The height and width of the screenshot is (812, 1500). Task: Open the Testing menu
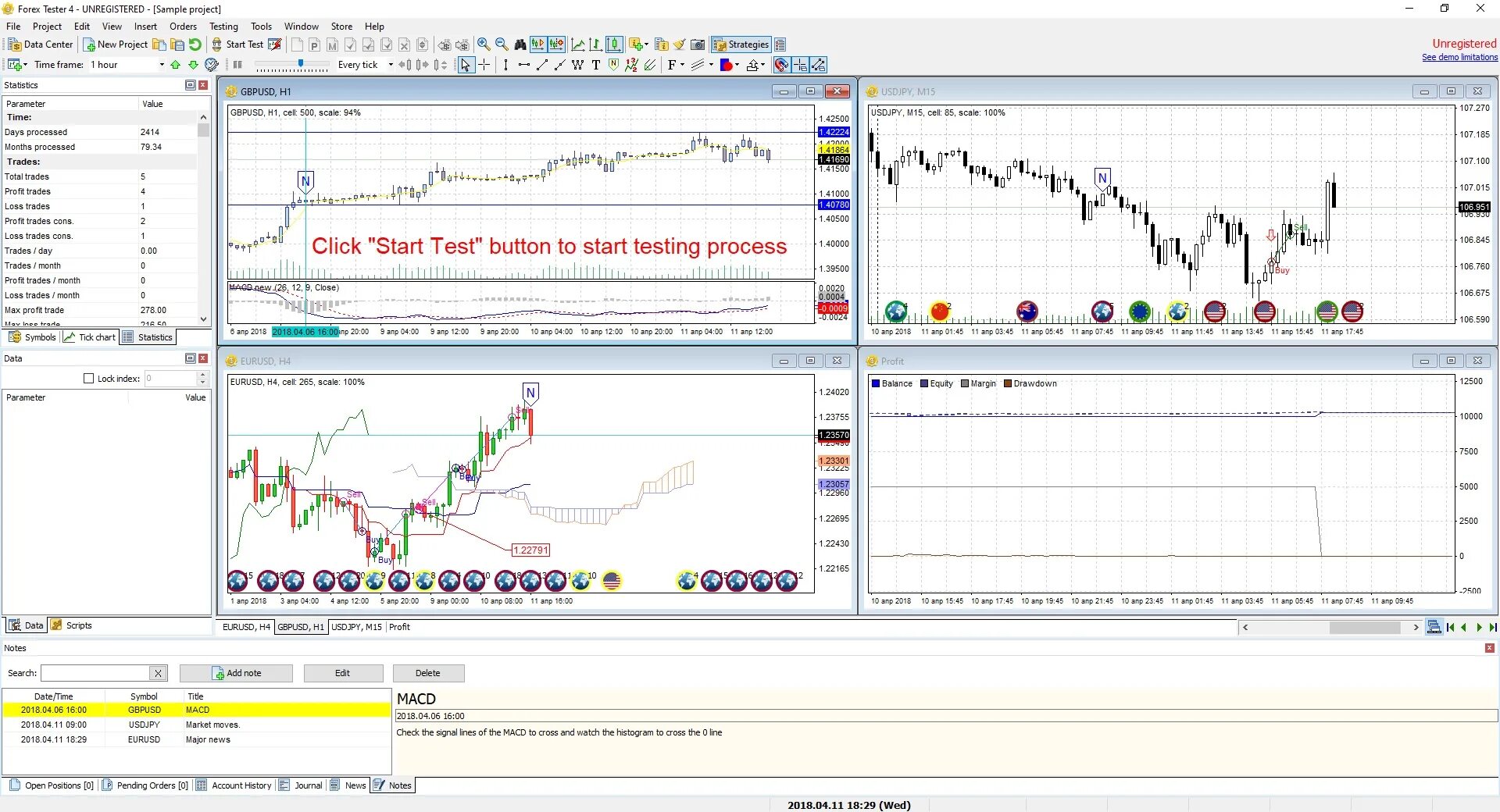pyautogui.click(x=223, y=27)
